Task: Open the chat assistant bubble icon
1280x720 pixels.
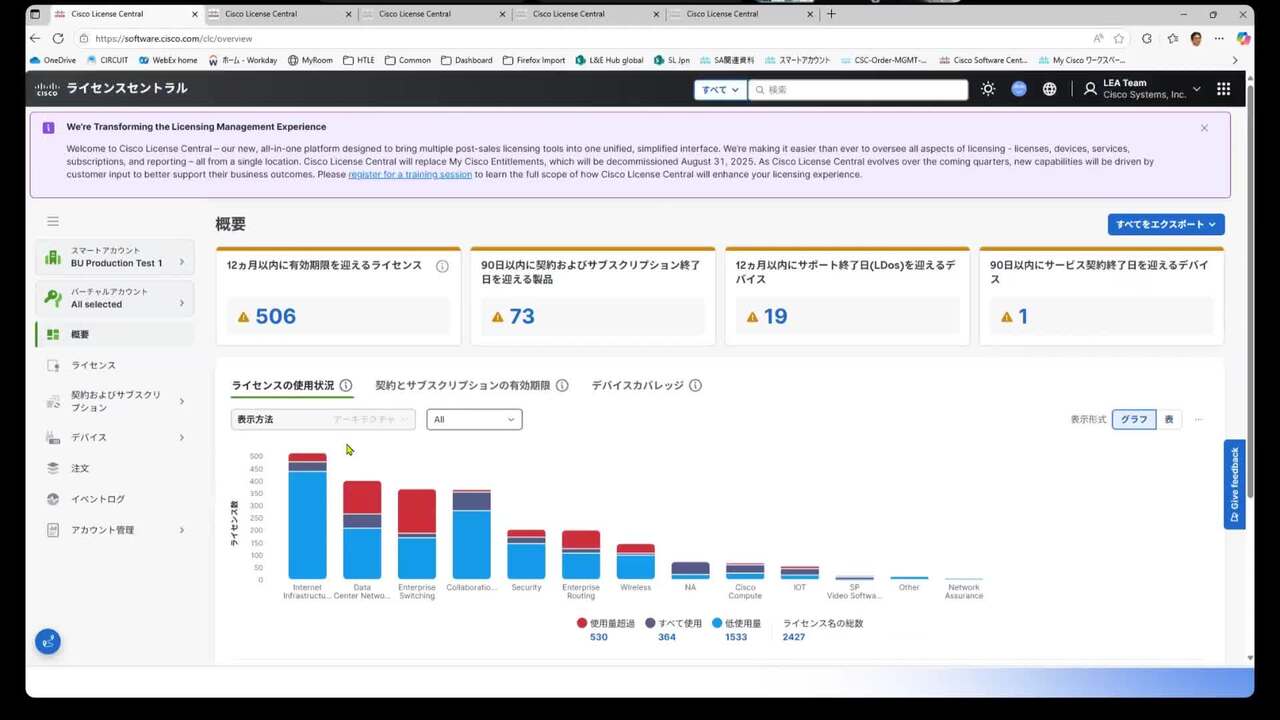Action: [x=48, y=642]
